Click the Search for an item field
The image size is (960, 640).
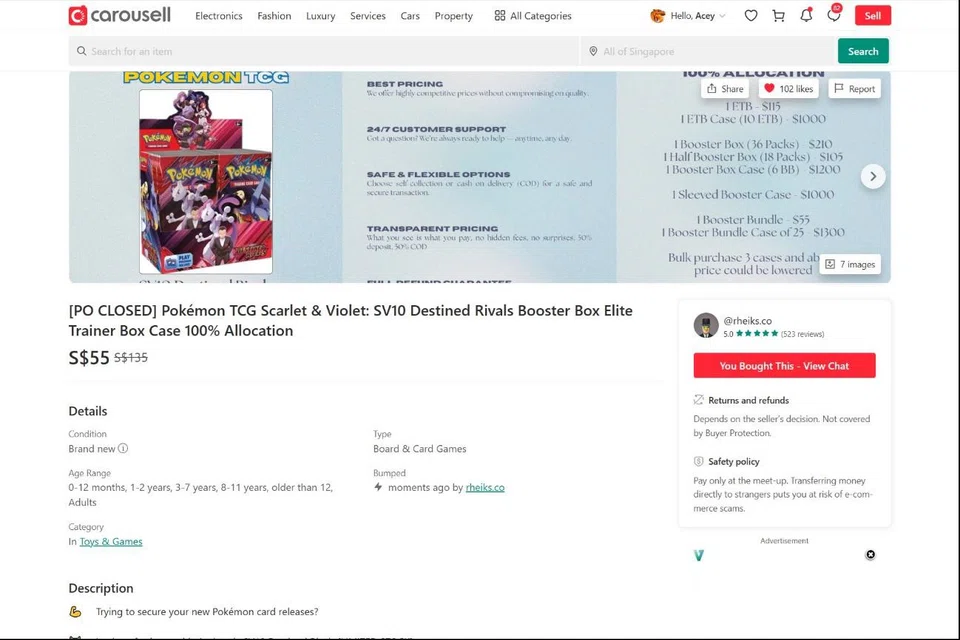324,51
